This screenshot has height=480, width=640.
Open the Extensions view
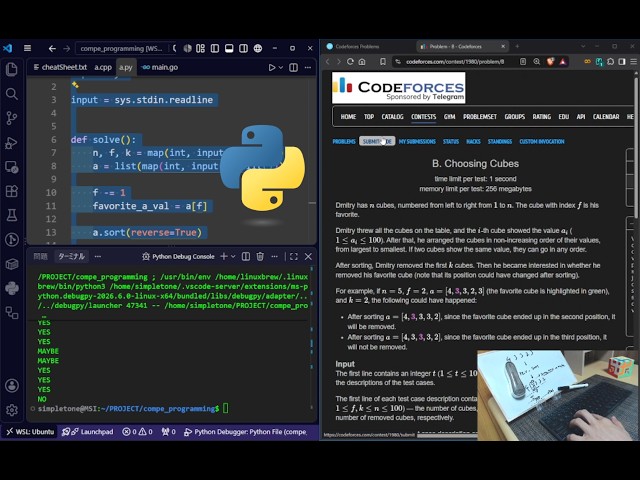[x=12, y=191]
